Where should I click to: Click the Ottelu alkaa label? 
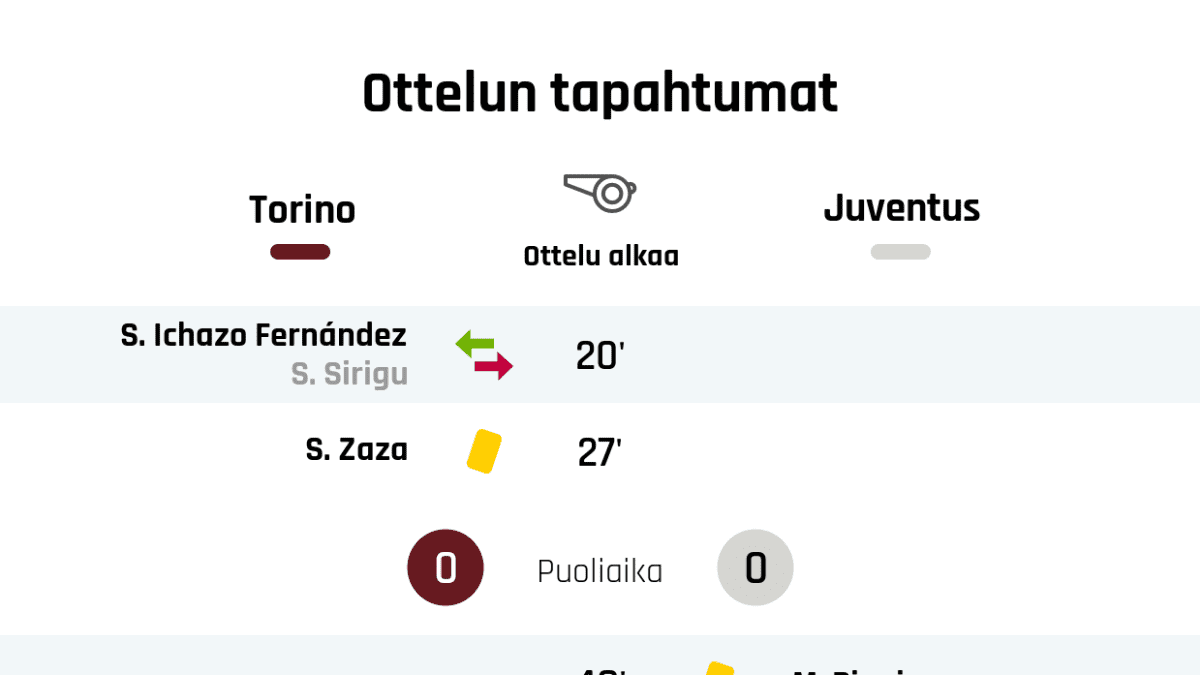coord(601,256)
